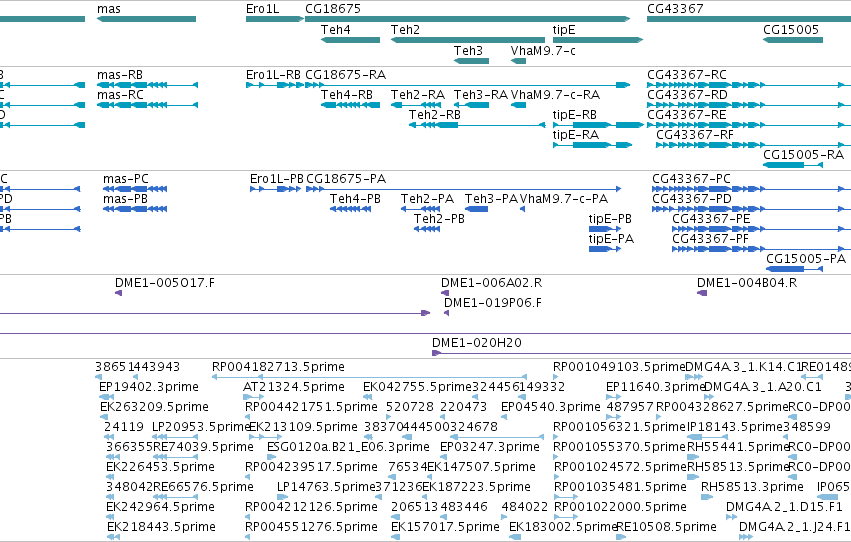Click the mas-PB protein glyph
The width and height of the screenshot is (851, 542).
coord(135,209)
